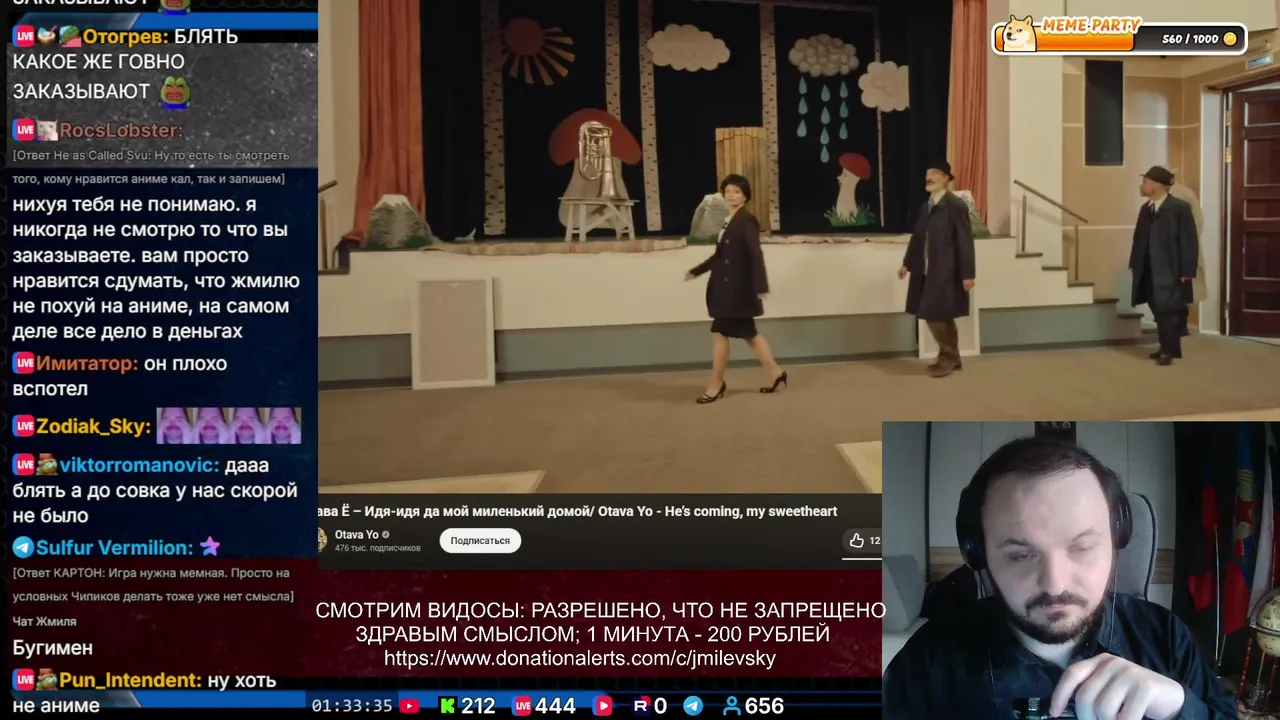The image size is (1280, 720).
Task: Click the LIVE badge before RocsLobster
Action: point(24,130)
